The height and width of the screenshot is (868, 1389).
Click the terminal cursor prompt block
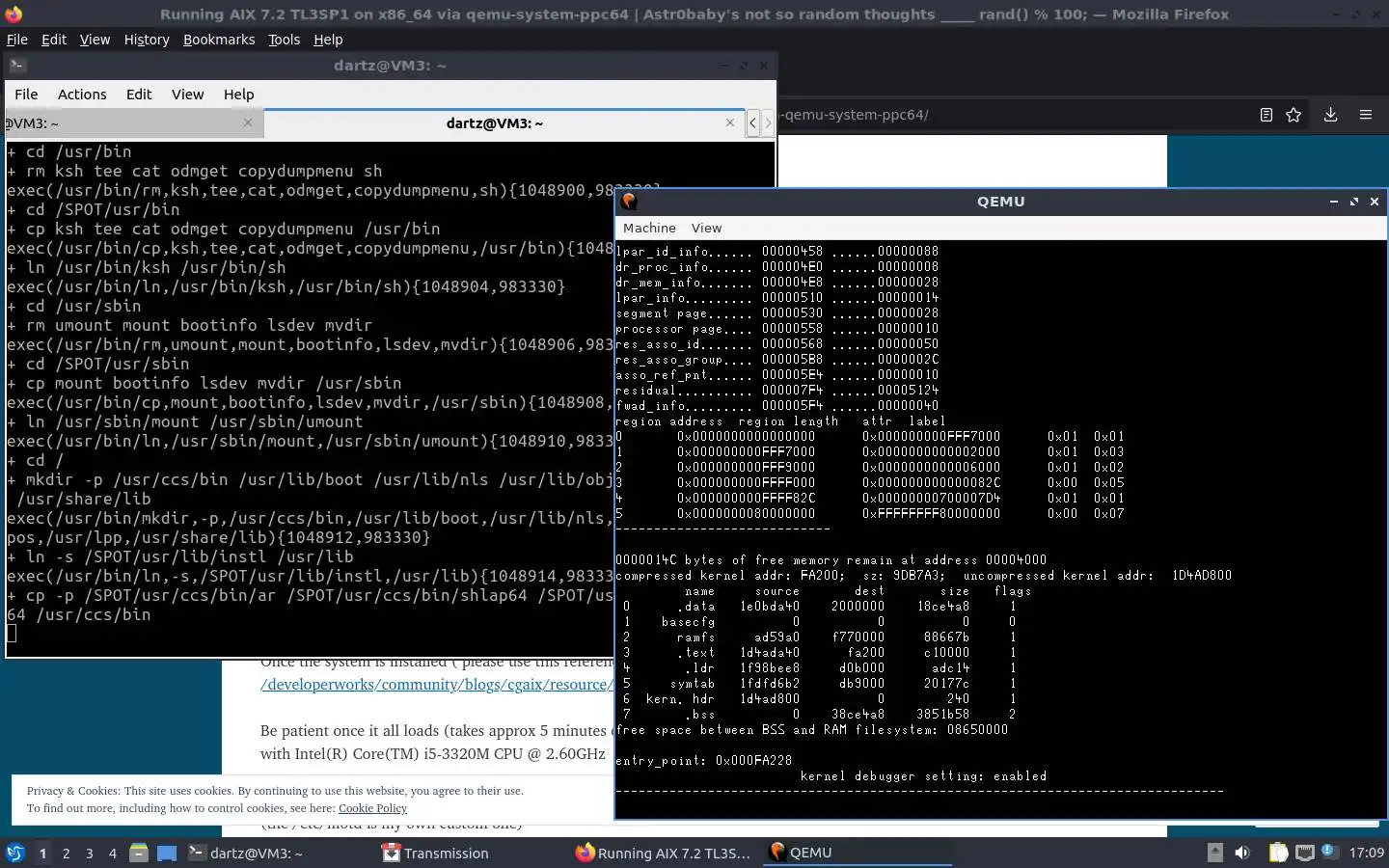pos(12,633)
